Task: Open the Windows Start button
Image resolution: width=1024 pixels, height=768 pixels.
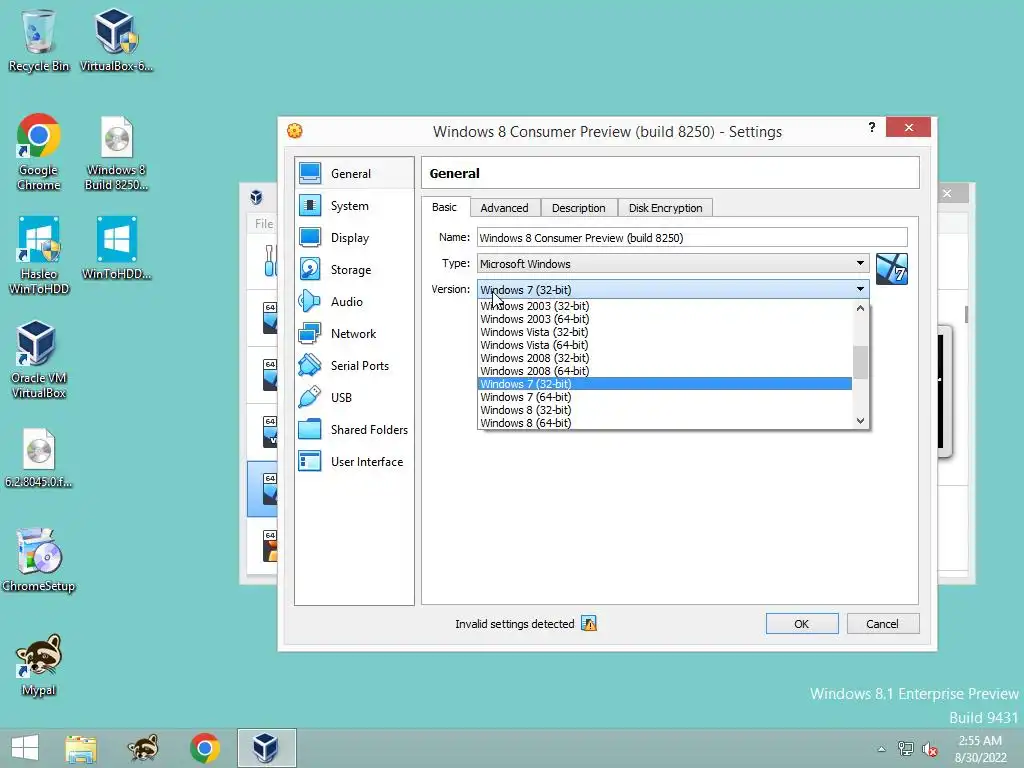Action: point(25,748)
